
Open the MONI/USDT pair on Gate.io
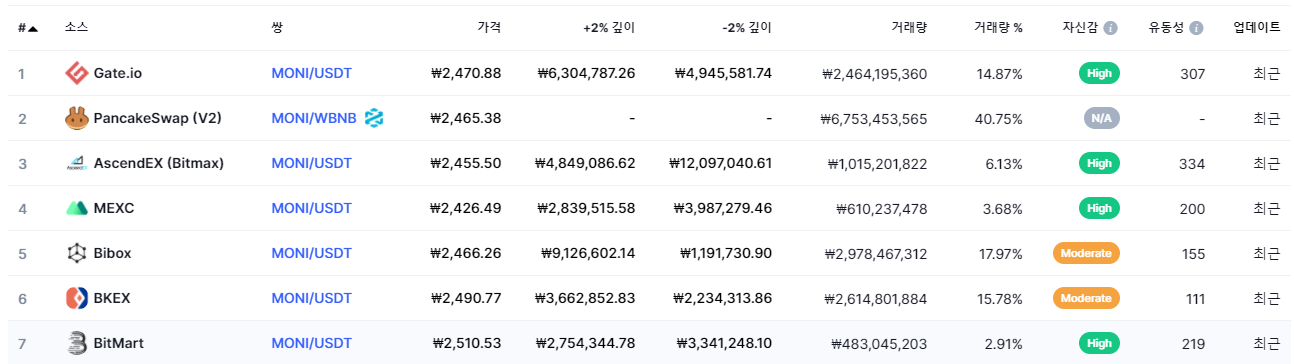coord(311,73)
